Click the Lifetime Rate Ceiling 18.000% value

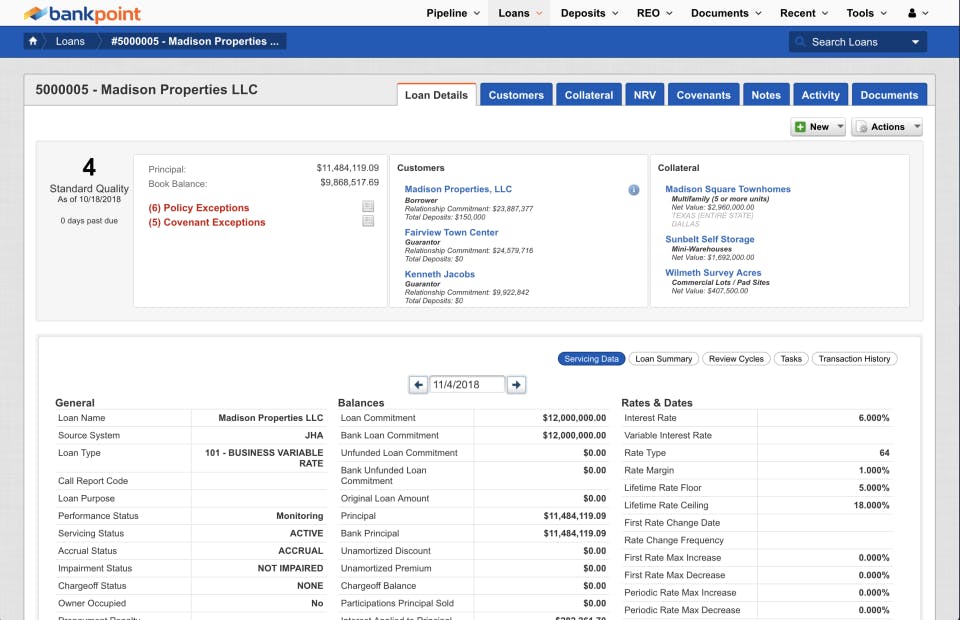pyautogui.click(x=871, y=506)
